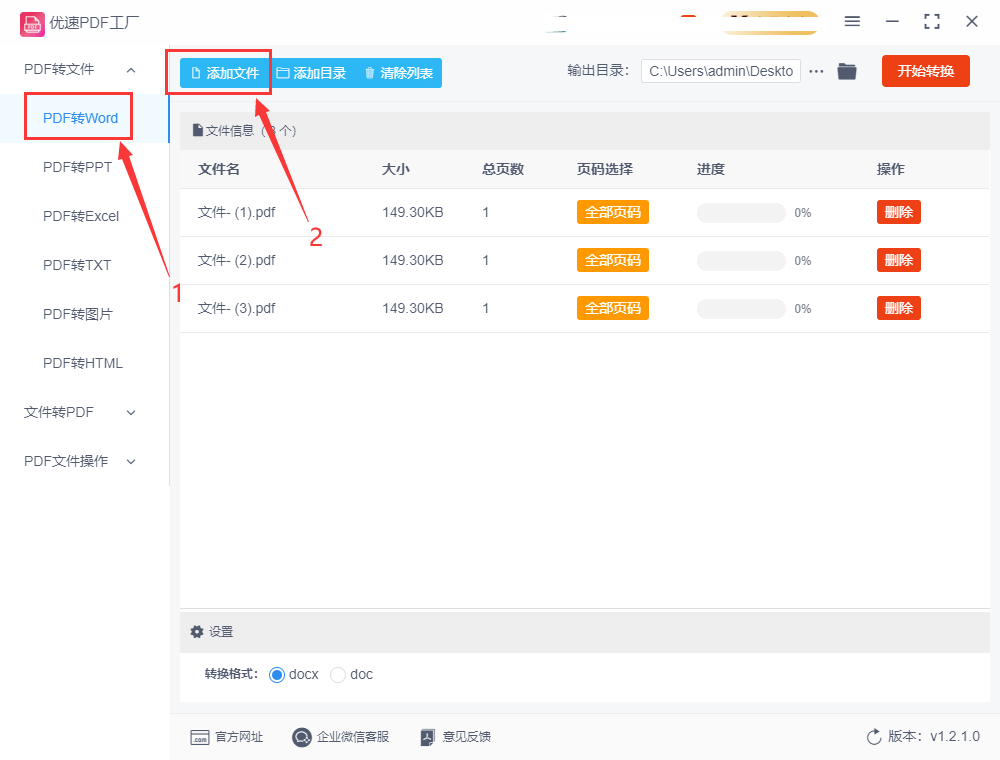The image size is (1000, 760).
Task: Choose page range 全部页码 for 文件- (1).pdf
Action: (x=613, y=212)
